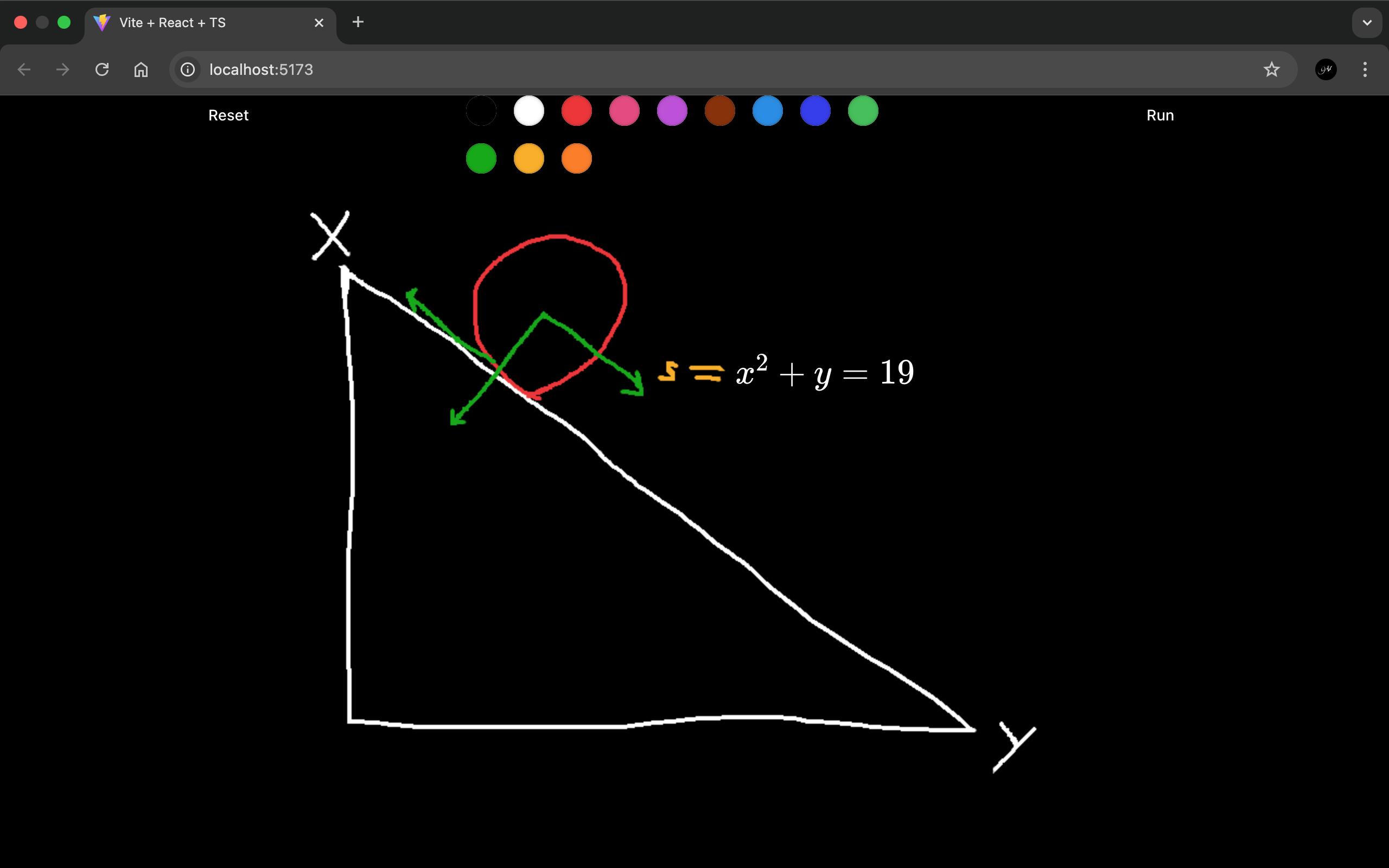Select the yellow drawing color
This screenshot has width=1389, height=868.
click(x=528, y=158)
